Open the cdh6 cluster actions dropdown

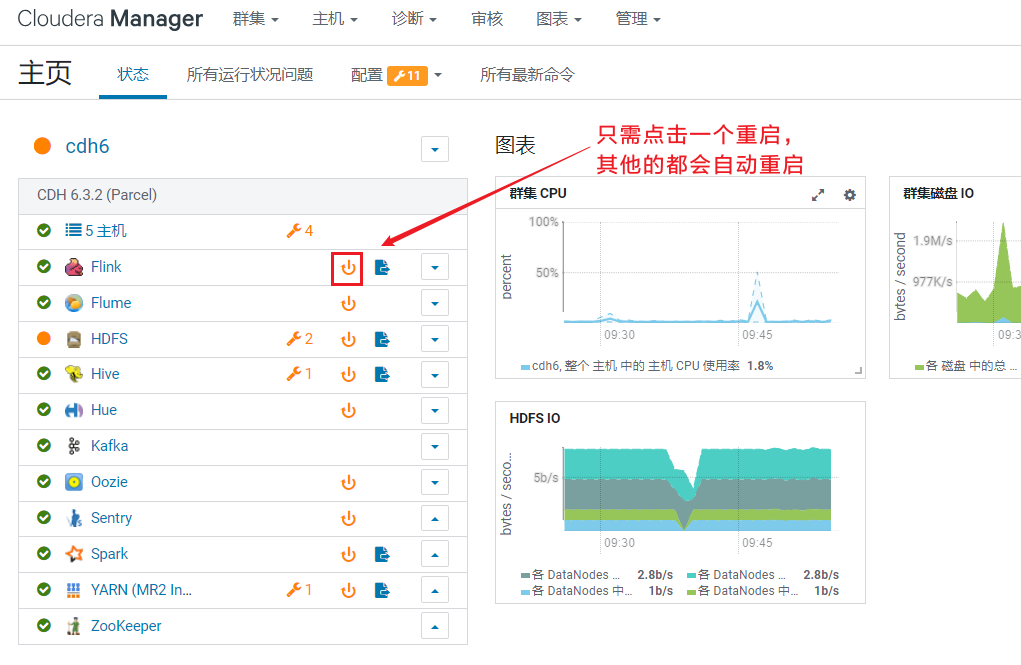pos(435,149)
